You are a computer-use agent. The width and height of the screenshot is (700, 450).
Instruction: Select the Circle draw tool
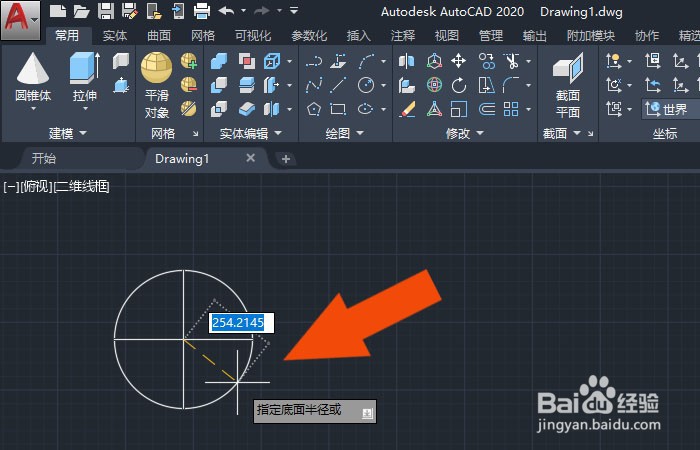(366, 85)
